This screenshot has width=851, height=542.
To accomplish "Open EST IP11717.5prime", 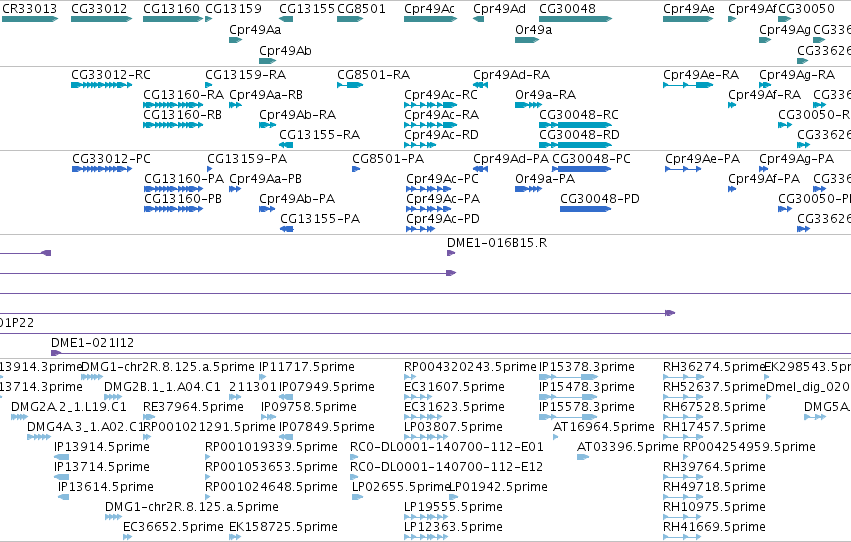I will (x=307, y=367).
